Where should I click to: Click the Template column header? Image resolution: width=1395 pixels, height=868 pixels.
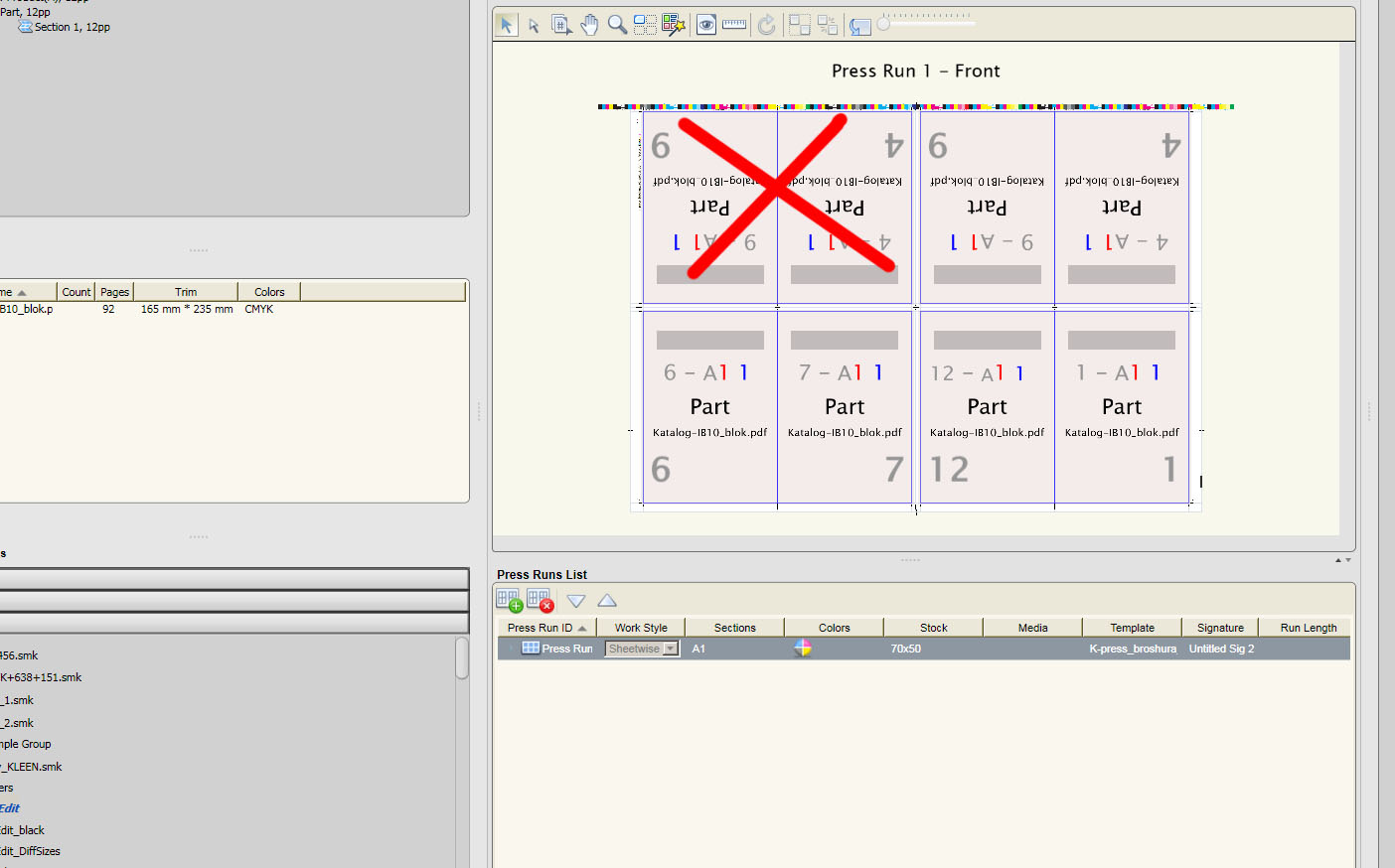pos(1133,628)
